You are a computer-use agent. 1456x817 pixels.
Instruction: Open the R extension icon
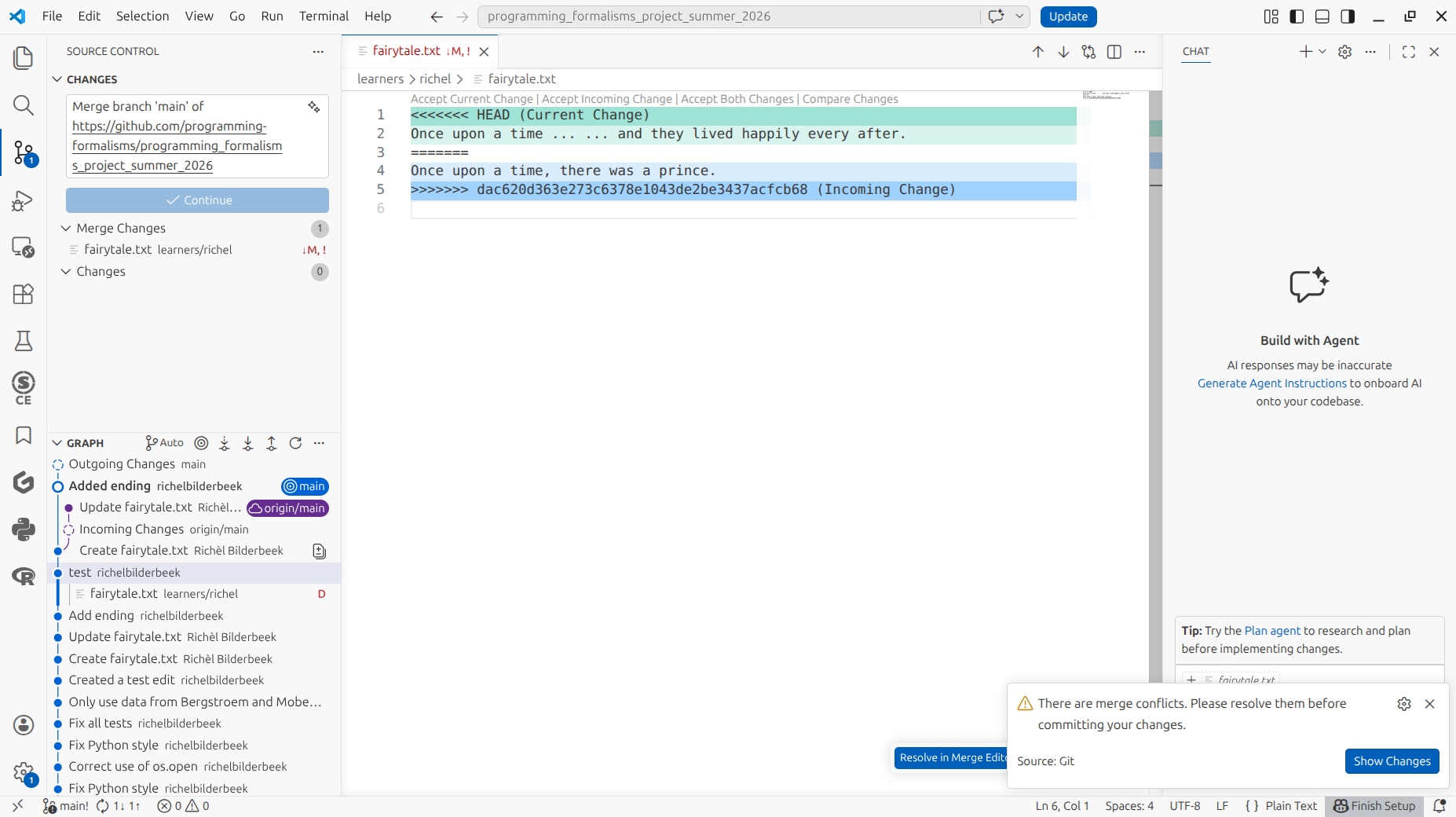24,577
